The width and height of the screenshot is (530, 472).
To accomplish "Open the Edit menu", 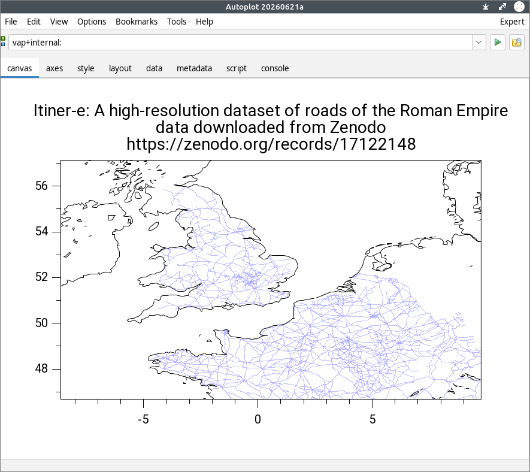I will pyautogui.click(x=33, y=22).
